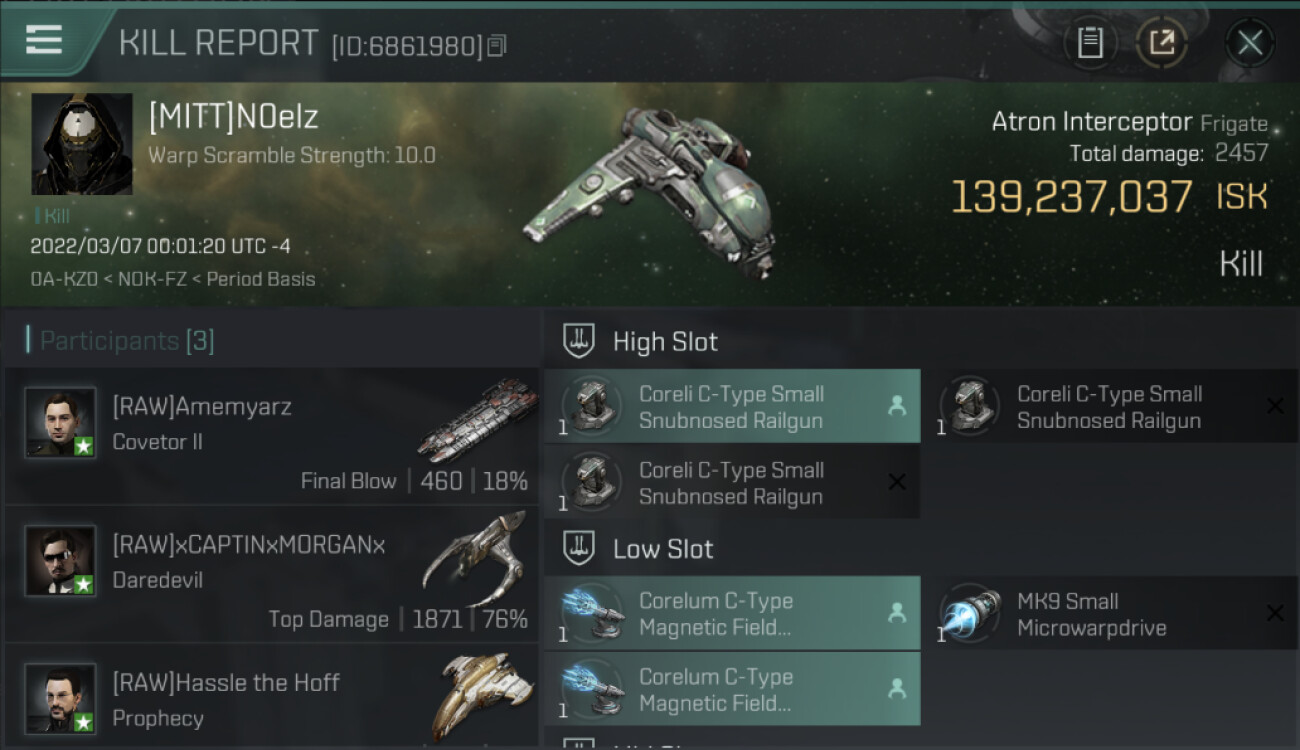Click the clipboard copy report icon
Image resolution: width=1300 pixels, height=750 pixels.
click(x=1090, y=43)
